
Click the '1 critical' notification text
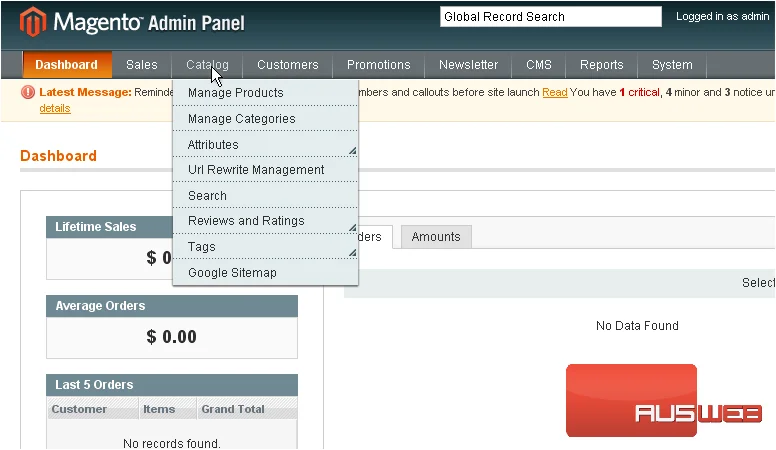(x=639, y=92)
